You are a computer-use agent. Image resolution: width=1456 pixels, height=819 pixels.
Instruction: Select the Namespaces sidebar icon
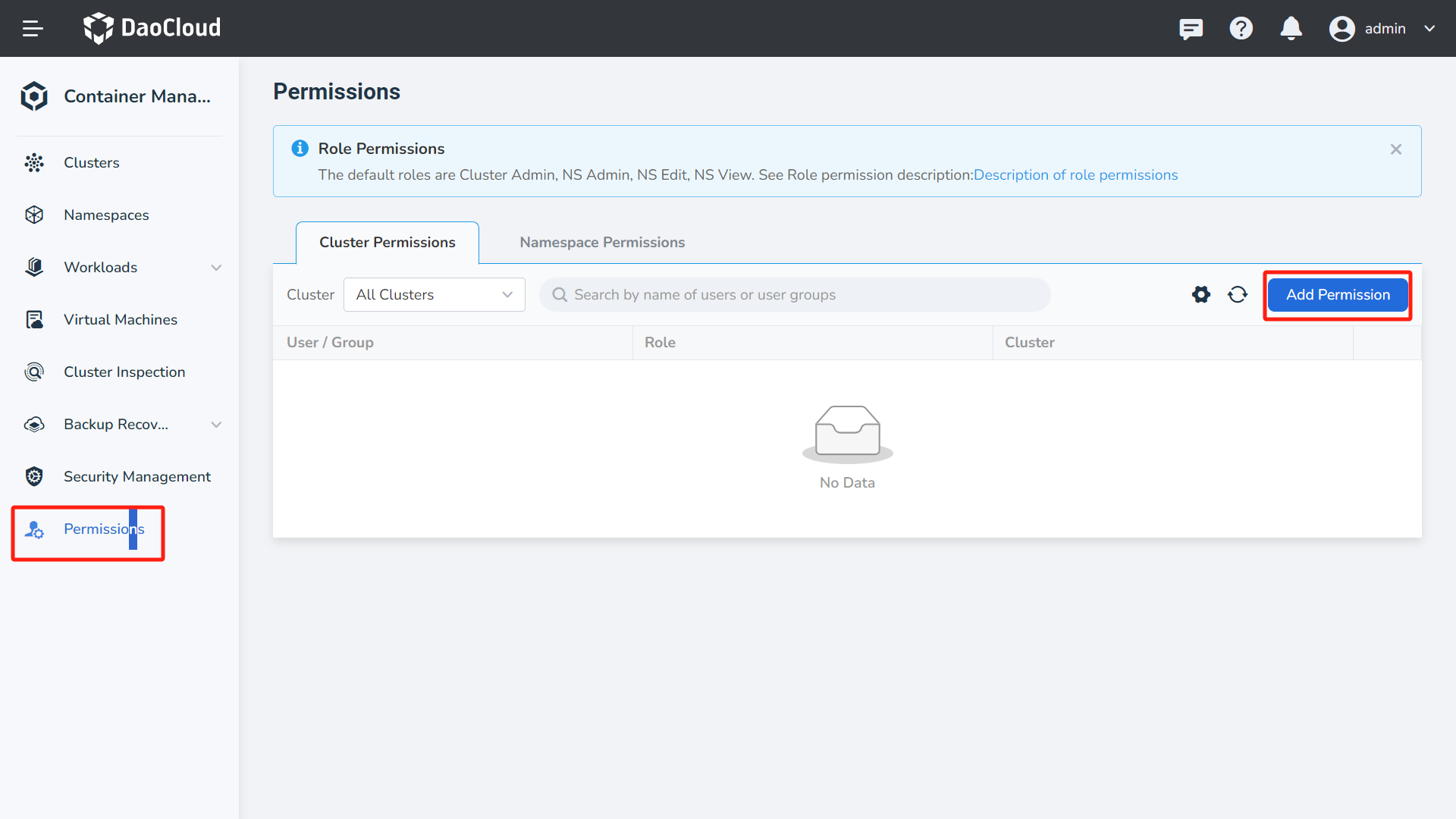[34, 215]
